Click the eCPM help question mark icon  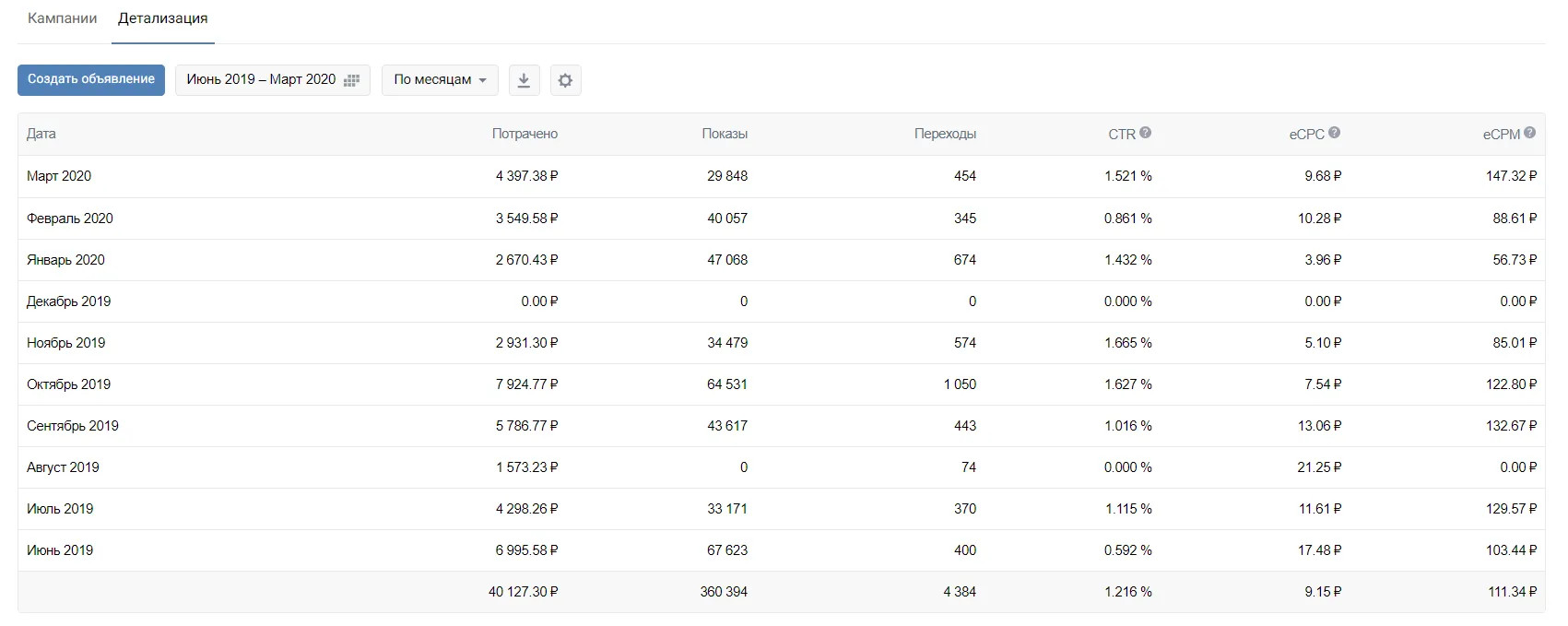pos(1530,133)
